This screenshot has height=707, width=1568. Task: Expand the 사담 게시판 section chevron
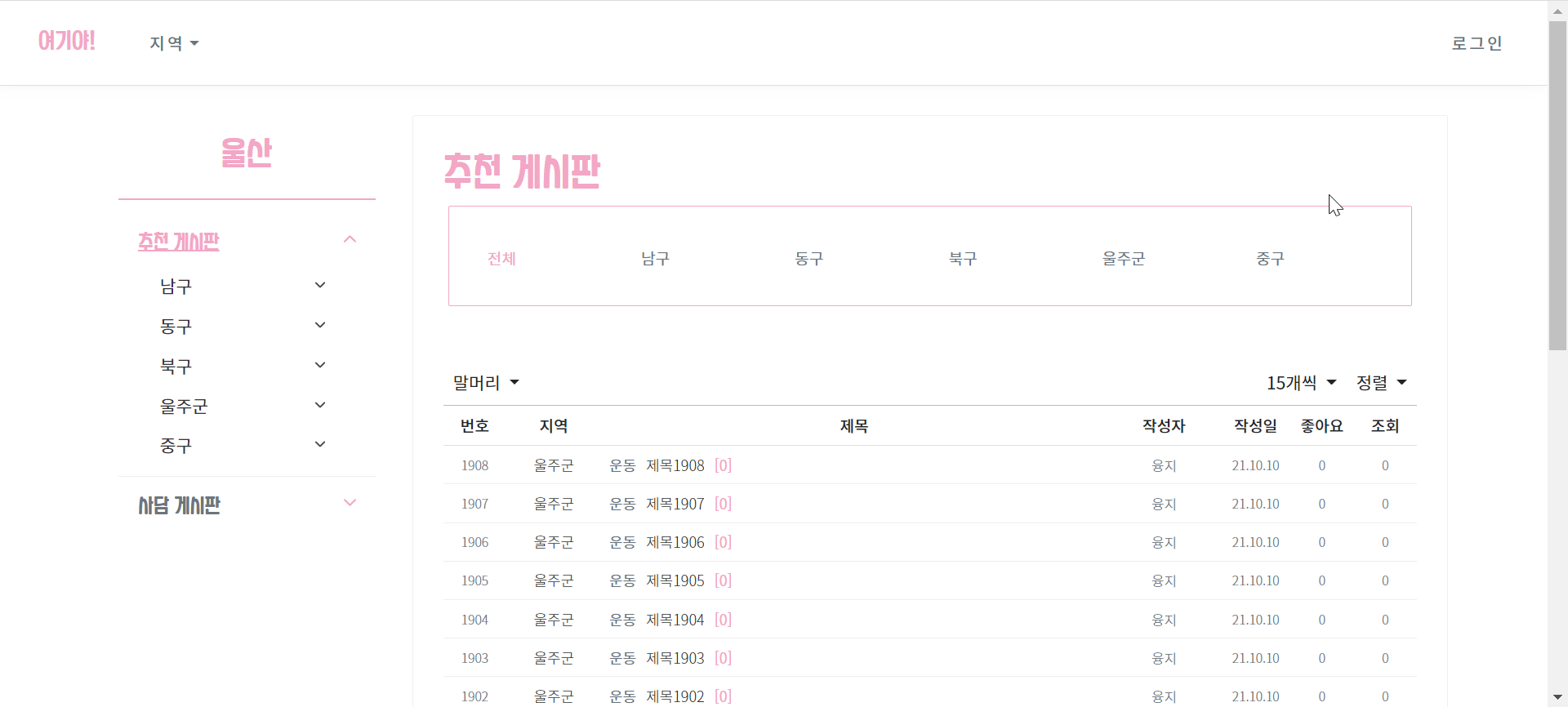point(350,503)
